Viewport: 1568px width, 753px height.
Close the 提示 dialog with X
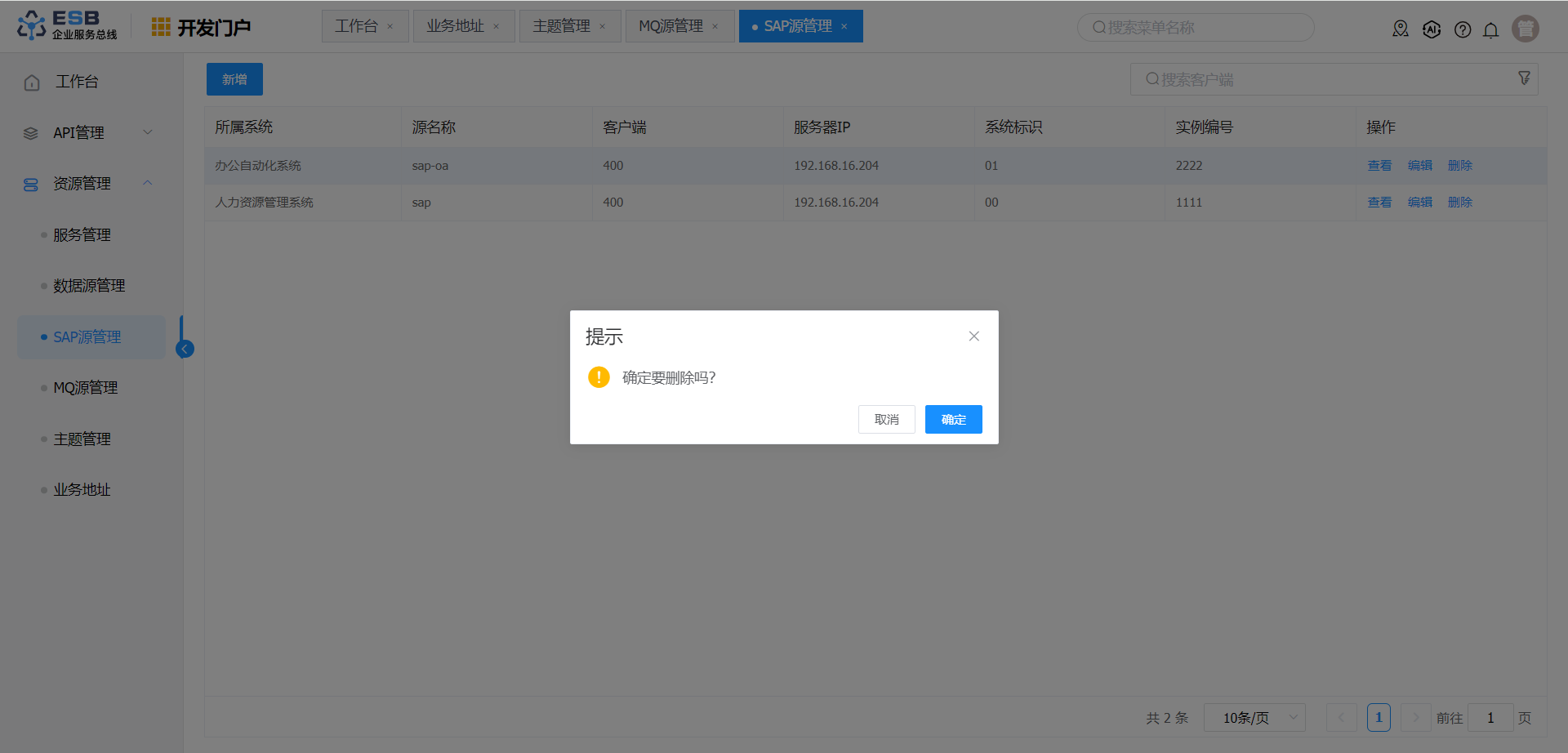pos(973,336)
